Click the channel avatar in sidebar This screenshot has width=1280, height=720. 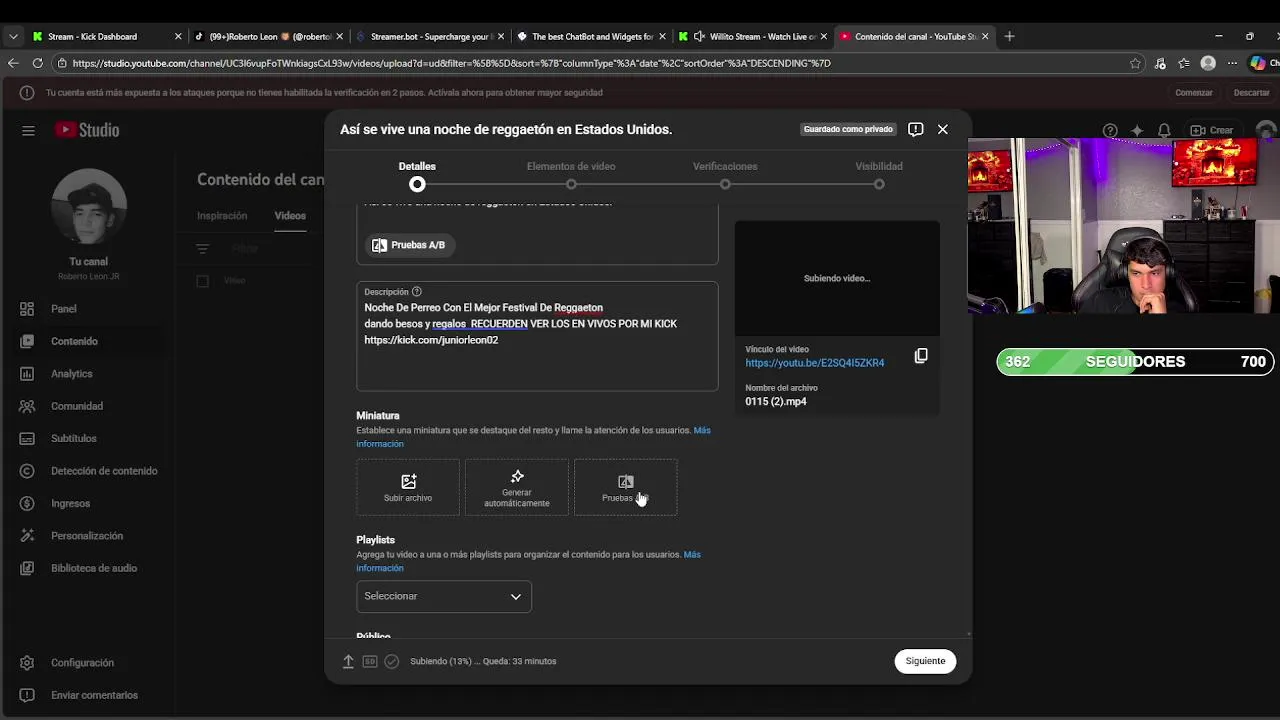[x=88, y=207]
